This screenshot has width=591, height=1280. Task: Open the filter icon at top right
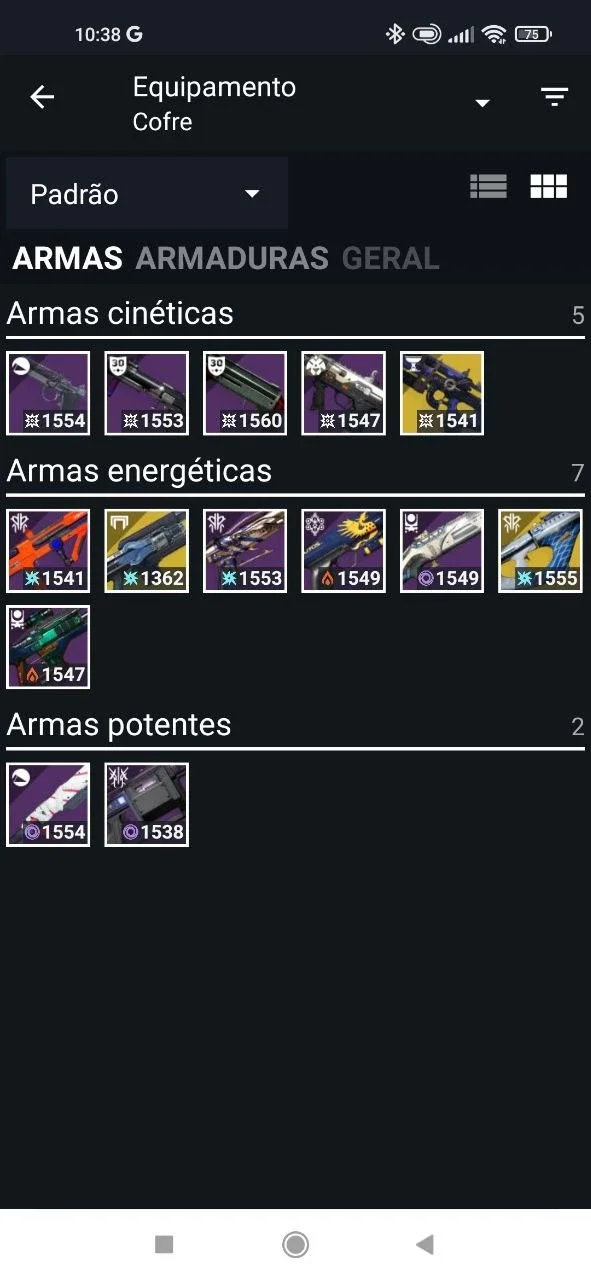click(554, 97)
